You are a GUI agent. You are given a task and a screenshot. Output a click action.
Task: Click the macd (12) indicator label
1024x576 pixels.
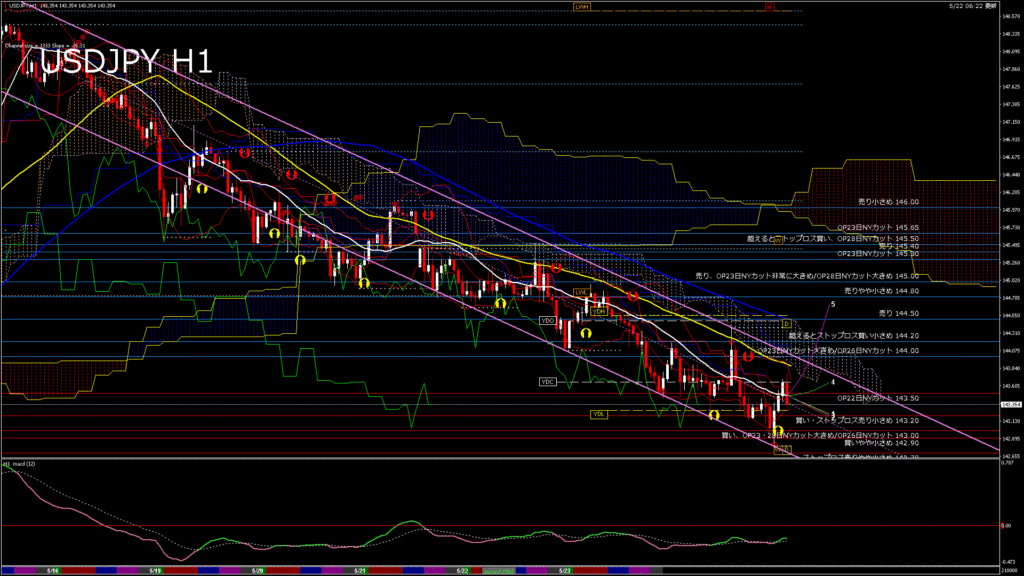tap(19, 464)
